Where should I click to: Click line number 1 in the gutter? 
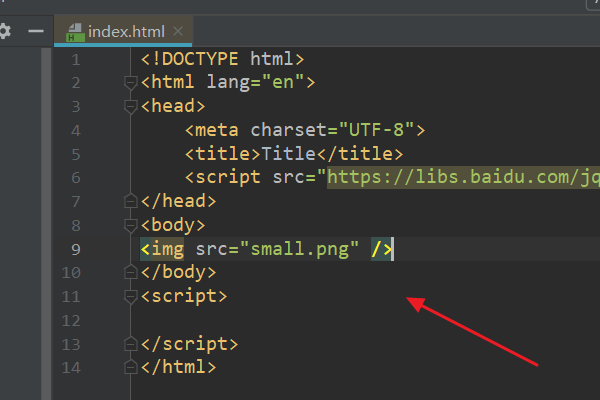coord(76,60)
